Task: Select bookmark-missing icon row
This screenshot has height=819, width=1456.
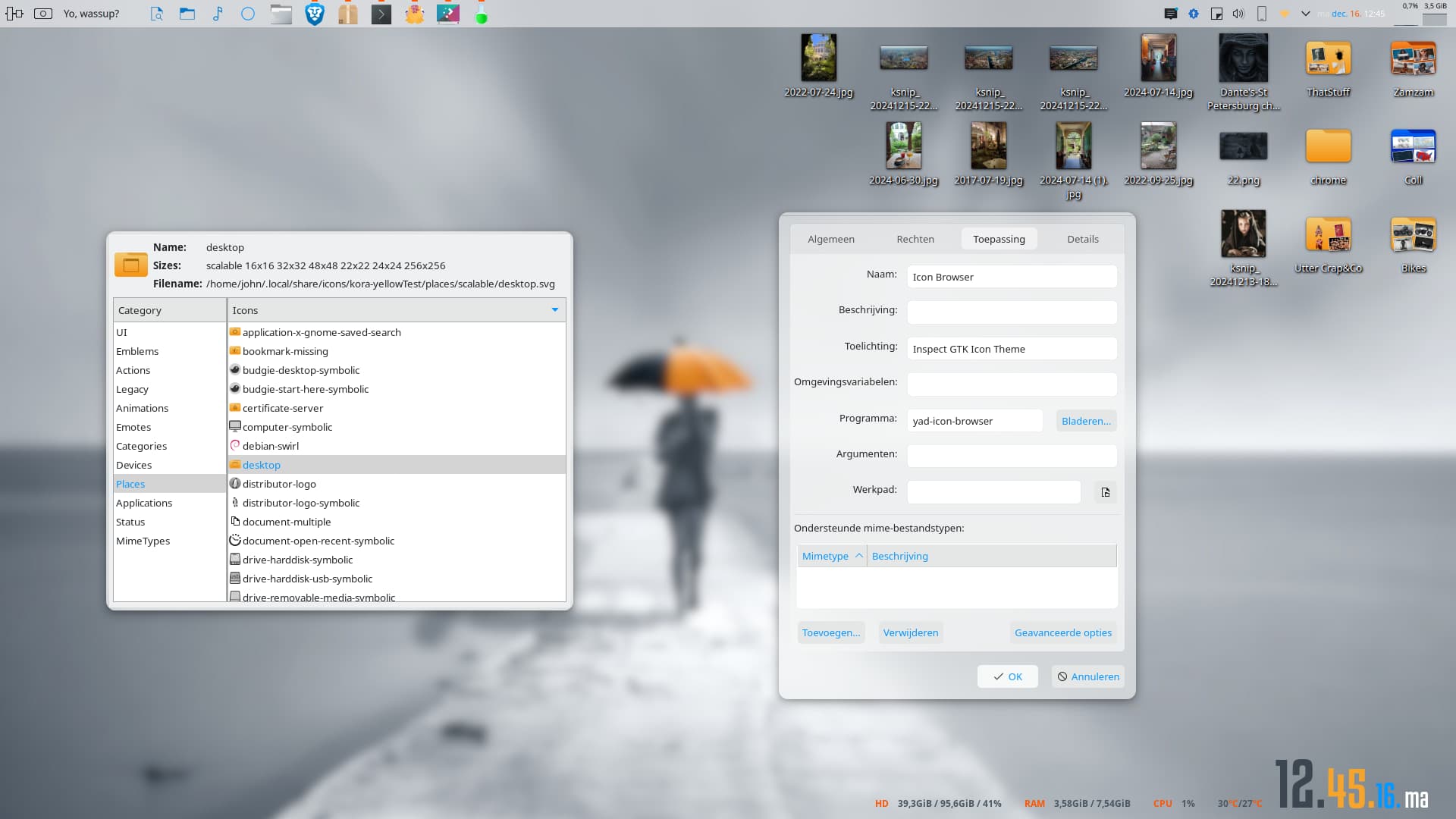Action: (x=397, y=351)
